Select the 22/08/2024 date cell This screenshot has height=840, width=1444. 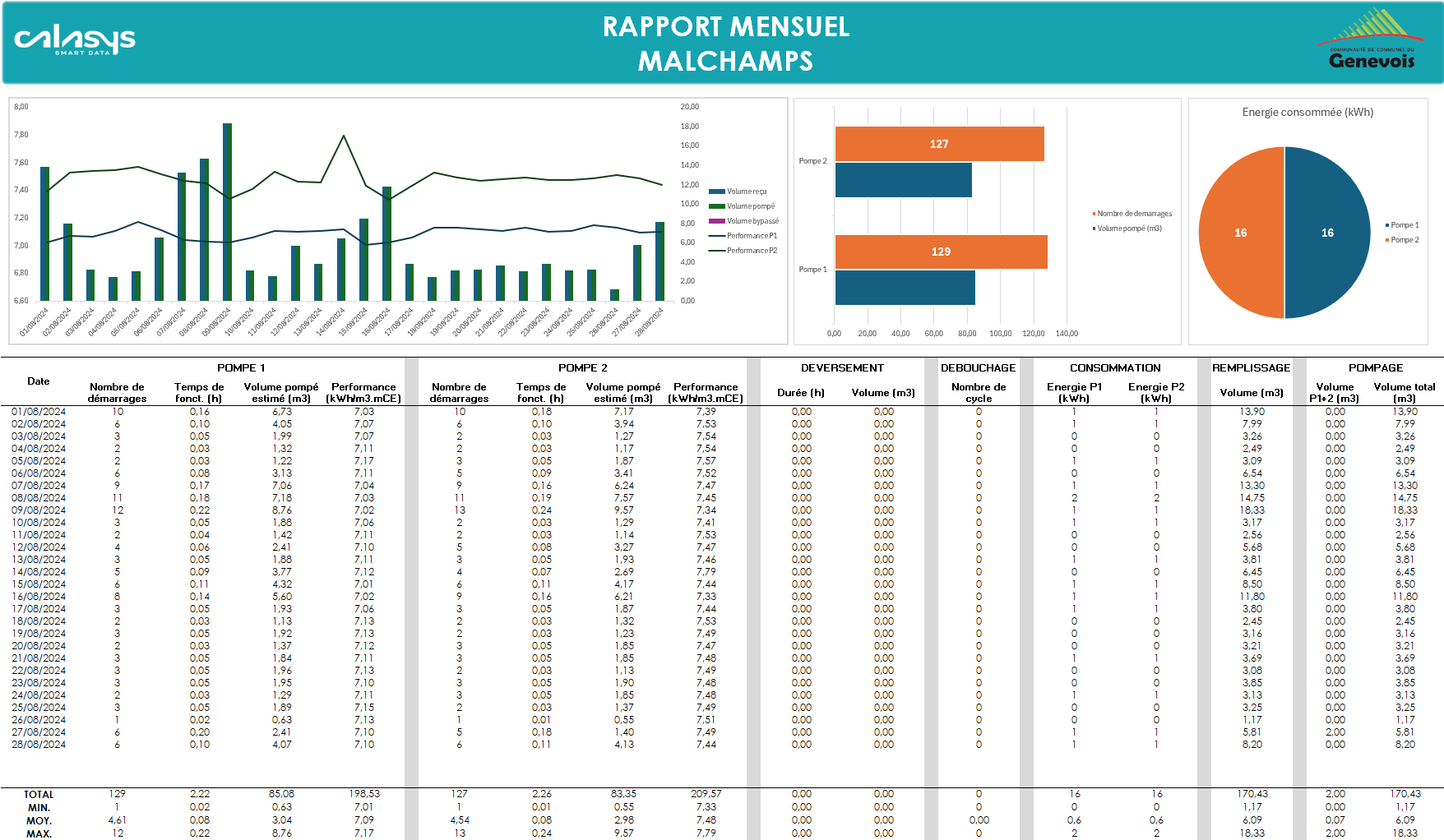39,671
